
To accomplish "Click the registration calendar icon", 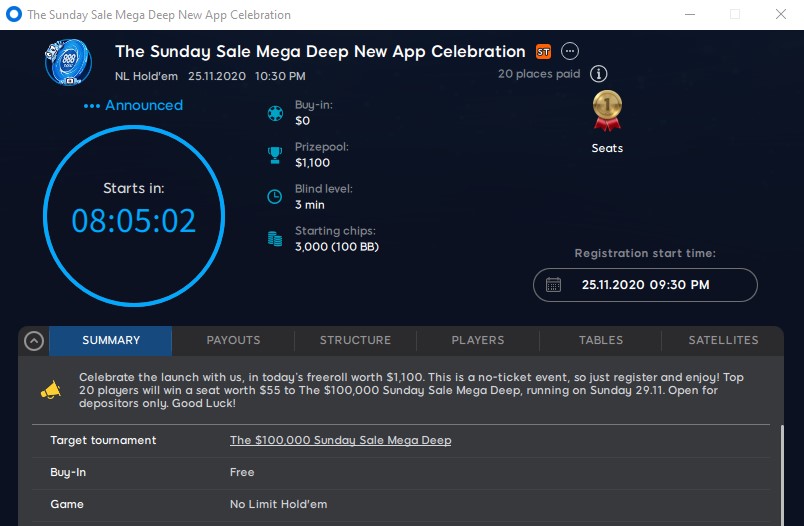I will pyautogui.click(x=554, y=285).
